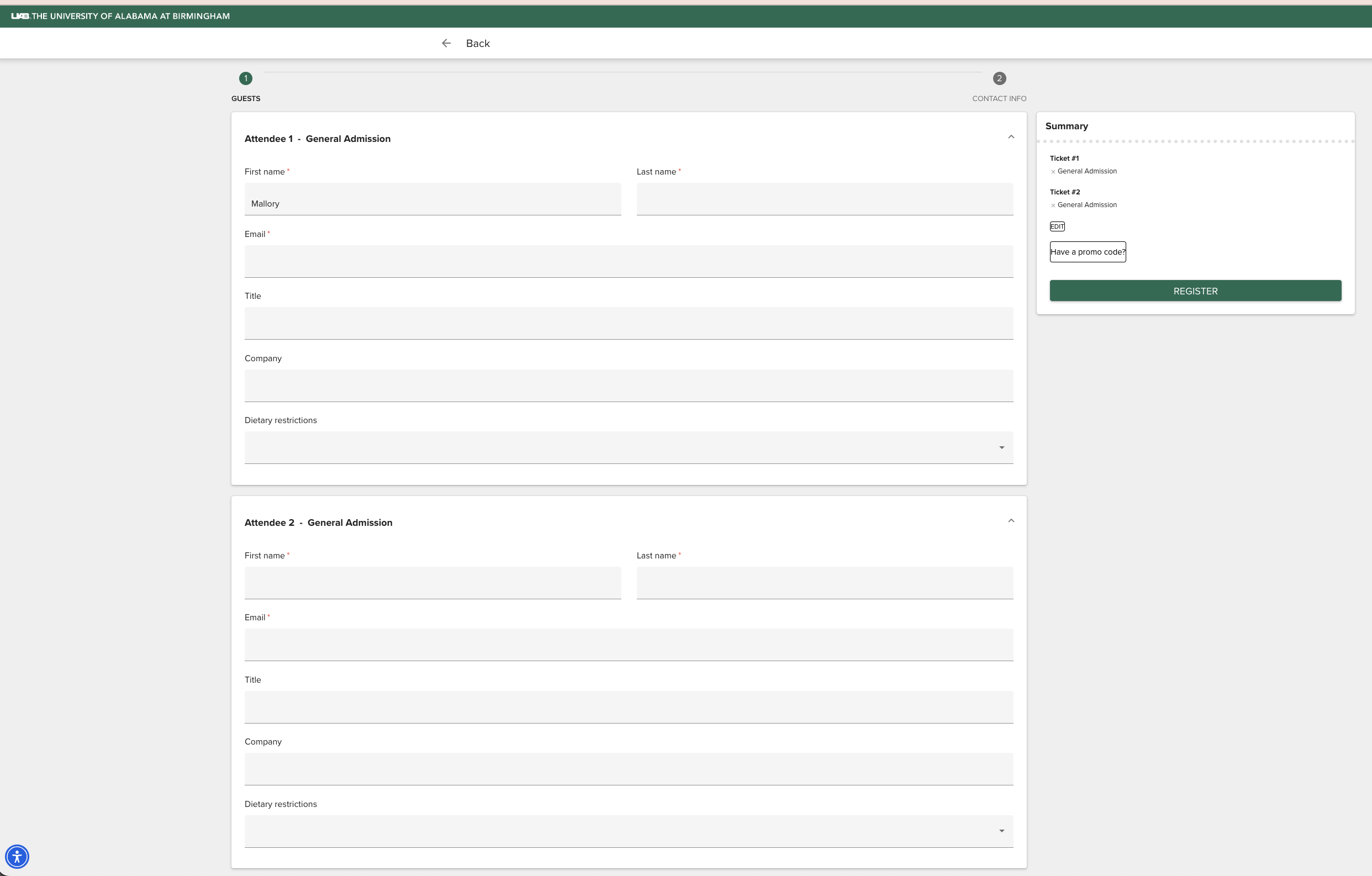Image resolution: width=1372 pixels, height=876 pixels.
Task: Collapse the Attendee 1 section
Action: (x=1011, y=136)
